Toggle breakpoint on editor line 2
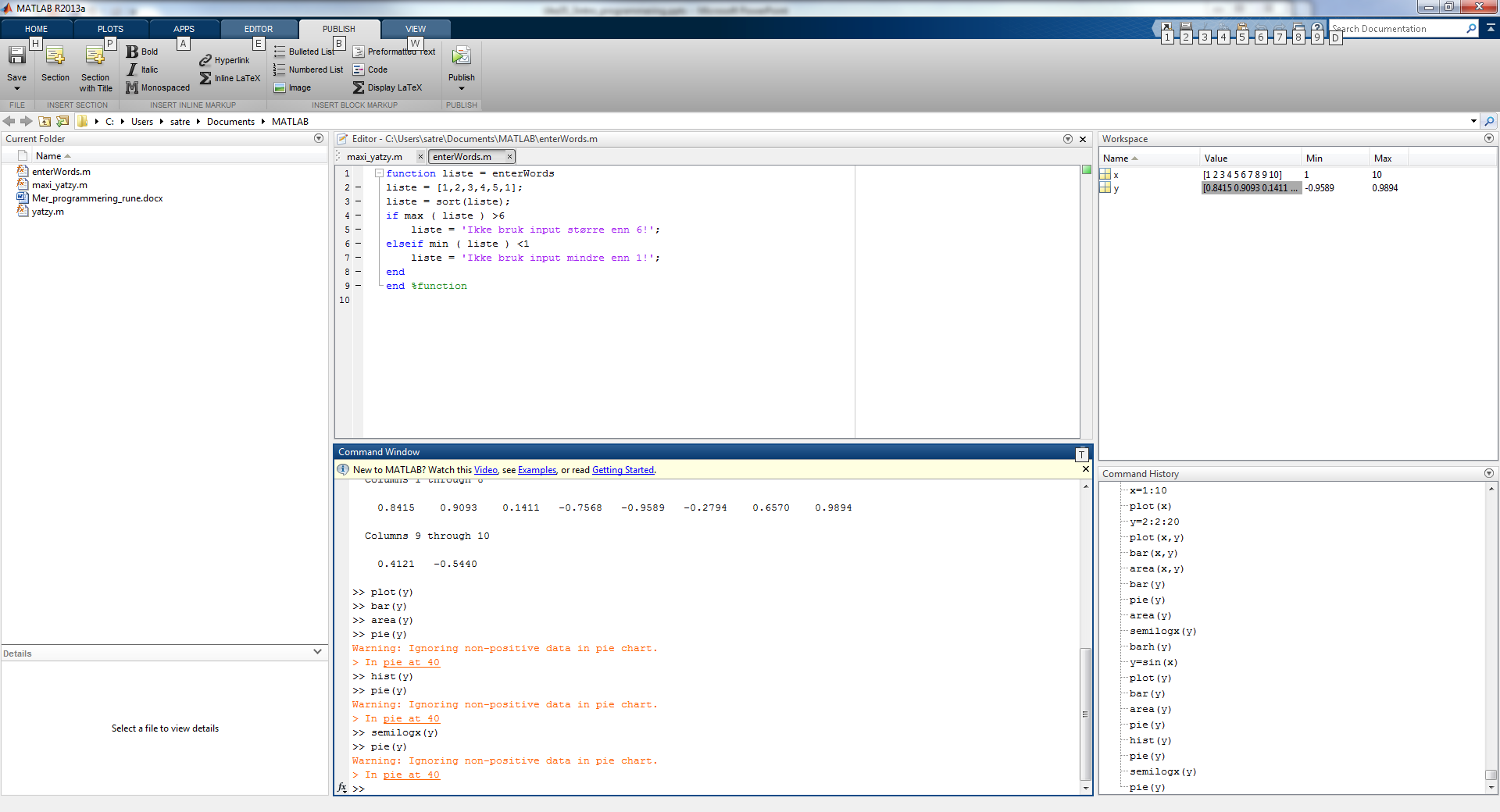1500x812 pixels. click(359, 187)
